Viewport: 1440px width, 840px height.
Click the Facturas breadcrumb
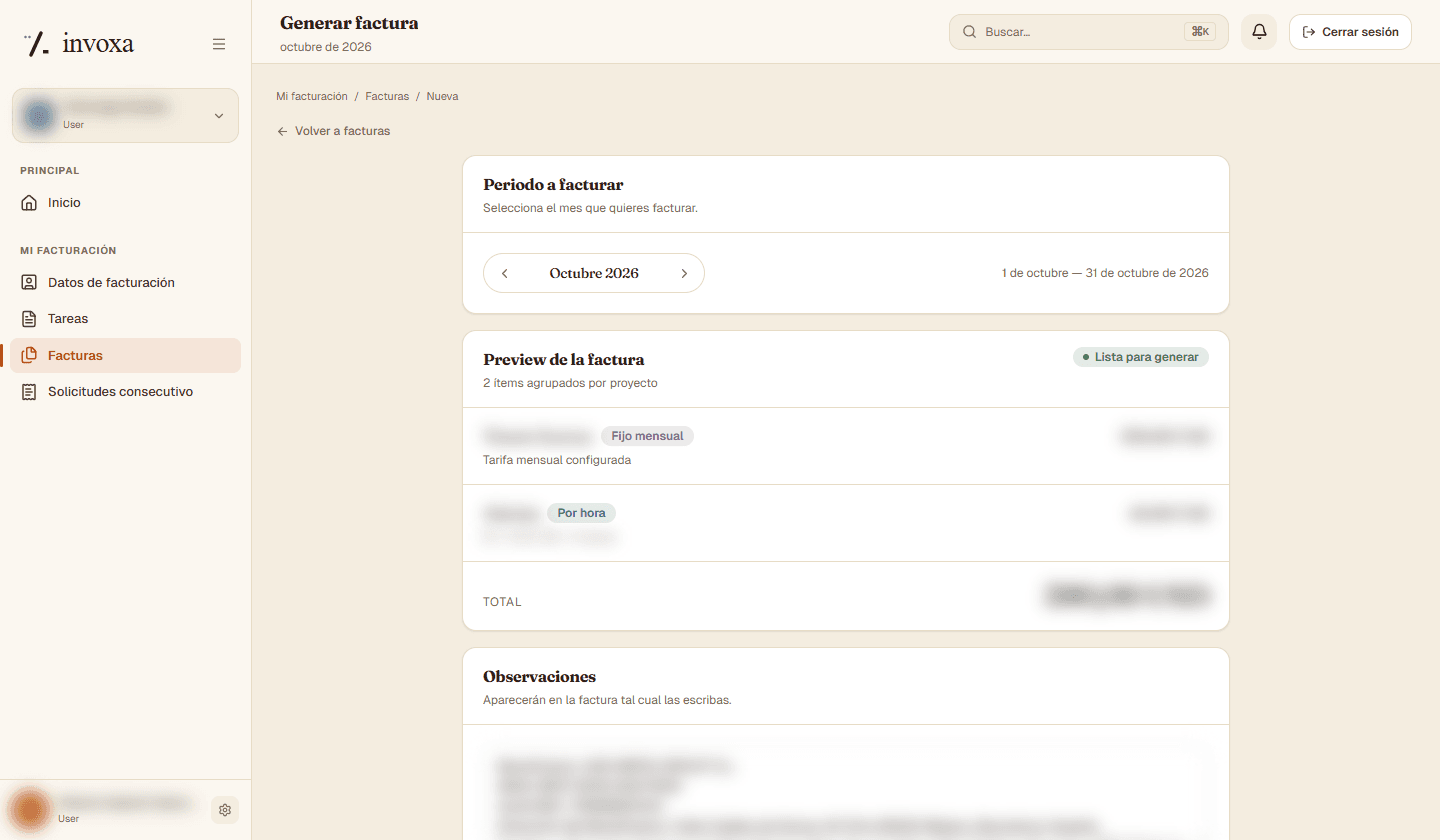click(387, 96)
